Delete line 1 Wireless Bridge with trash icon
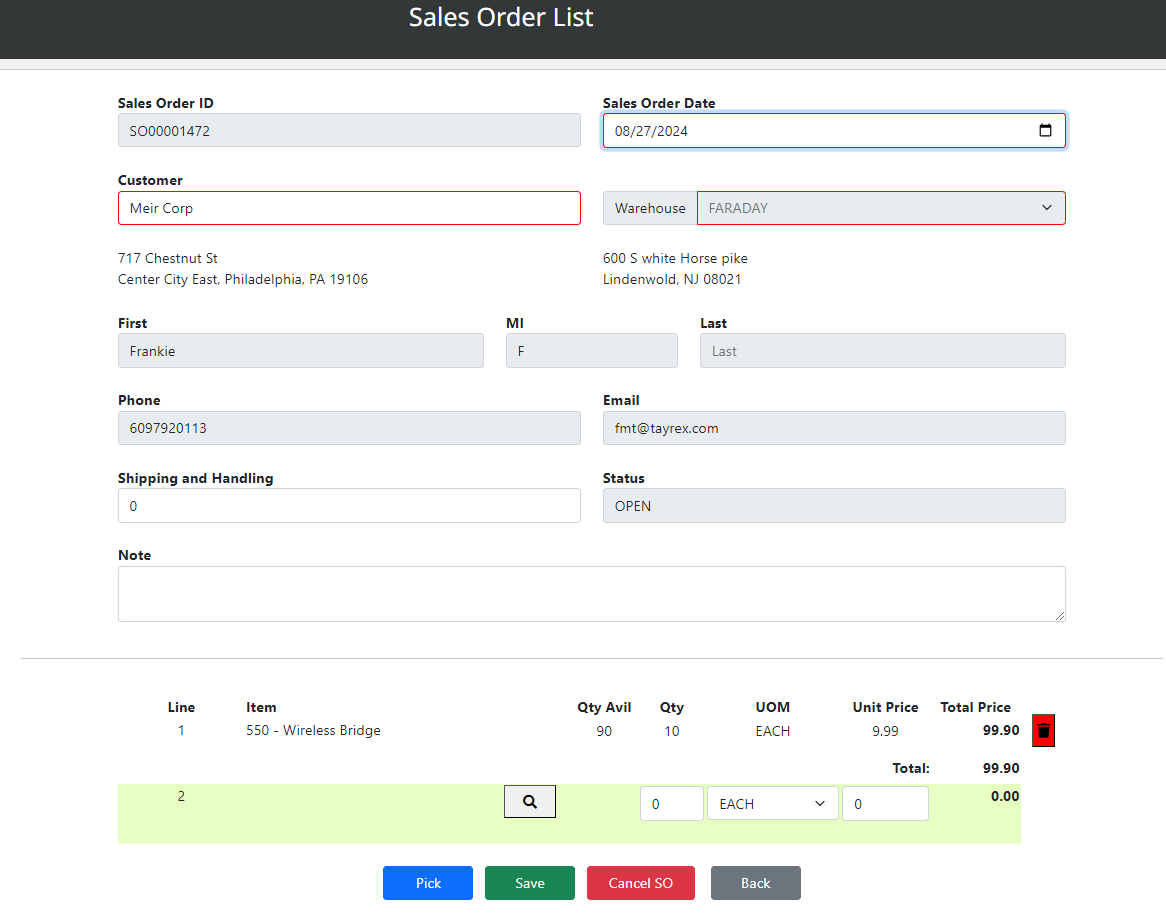Screen dimensions: 1166x915 click(1043, 731)
